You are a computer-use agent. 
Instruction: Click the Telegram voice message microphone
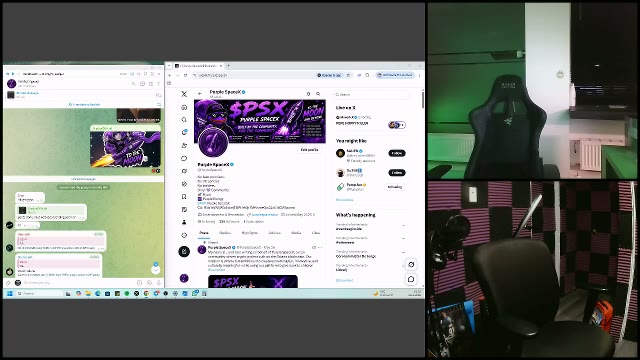point(158,283)
